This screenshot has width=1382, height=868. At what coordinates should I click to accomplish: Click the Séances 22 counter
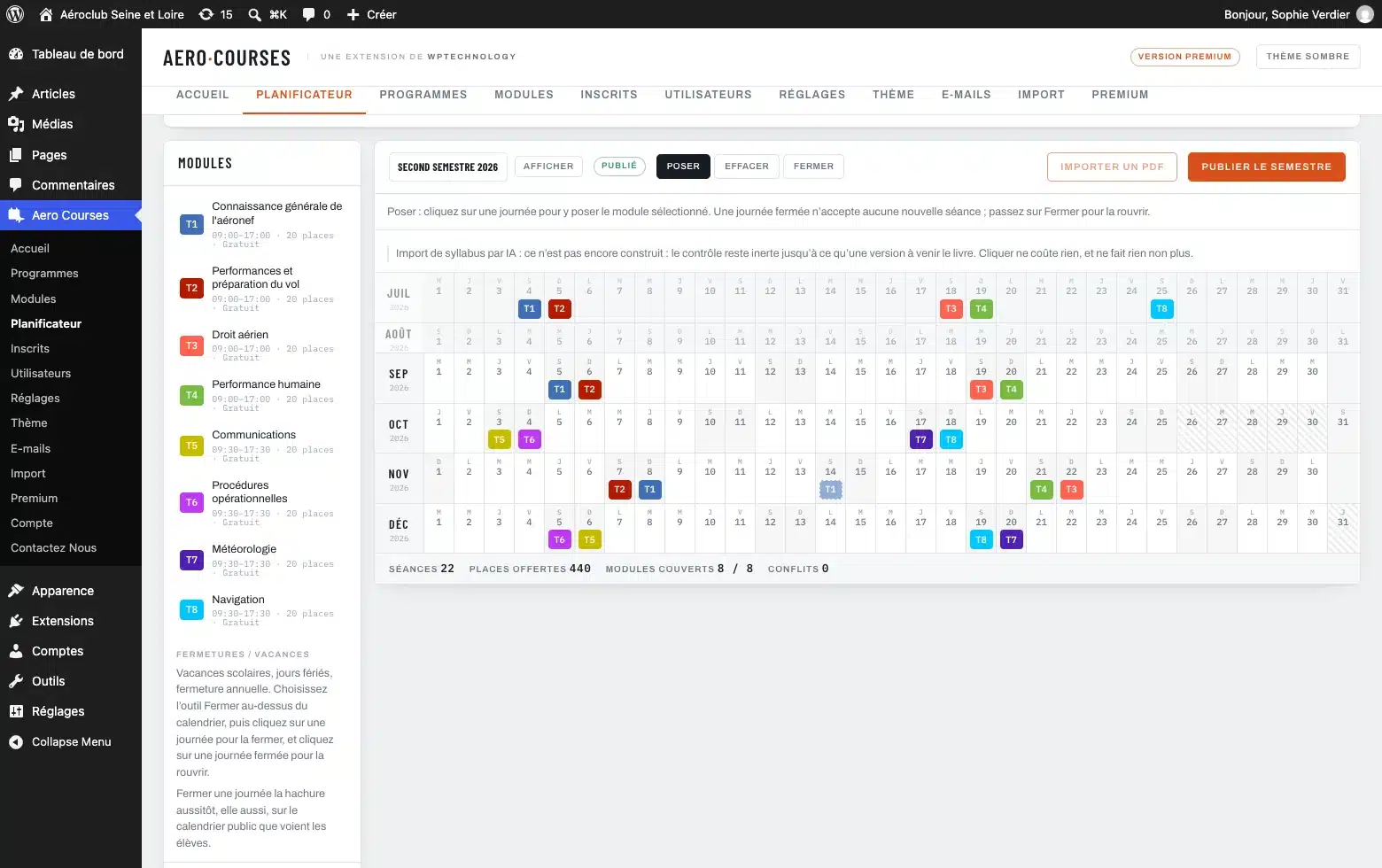pyautogui.click(x=422, y=569)
